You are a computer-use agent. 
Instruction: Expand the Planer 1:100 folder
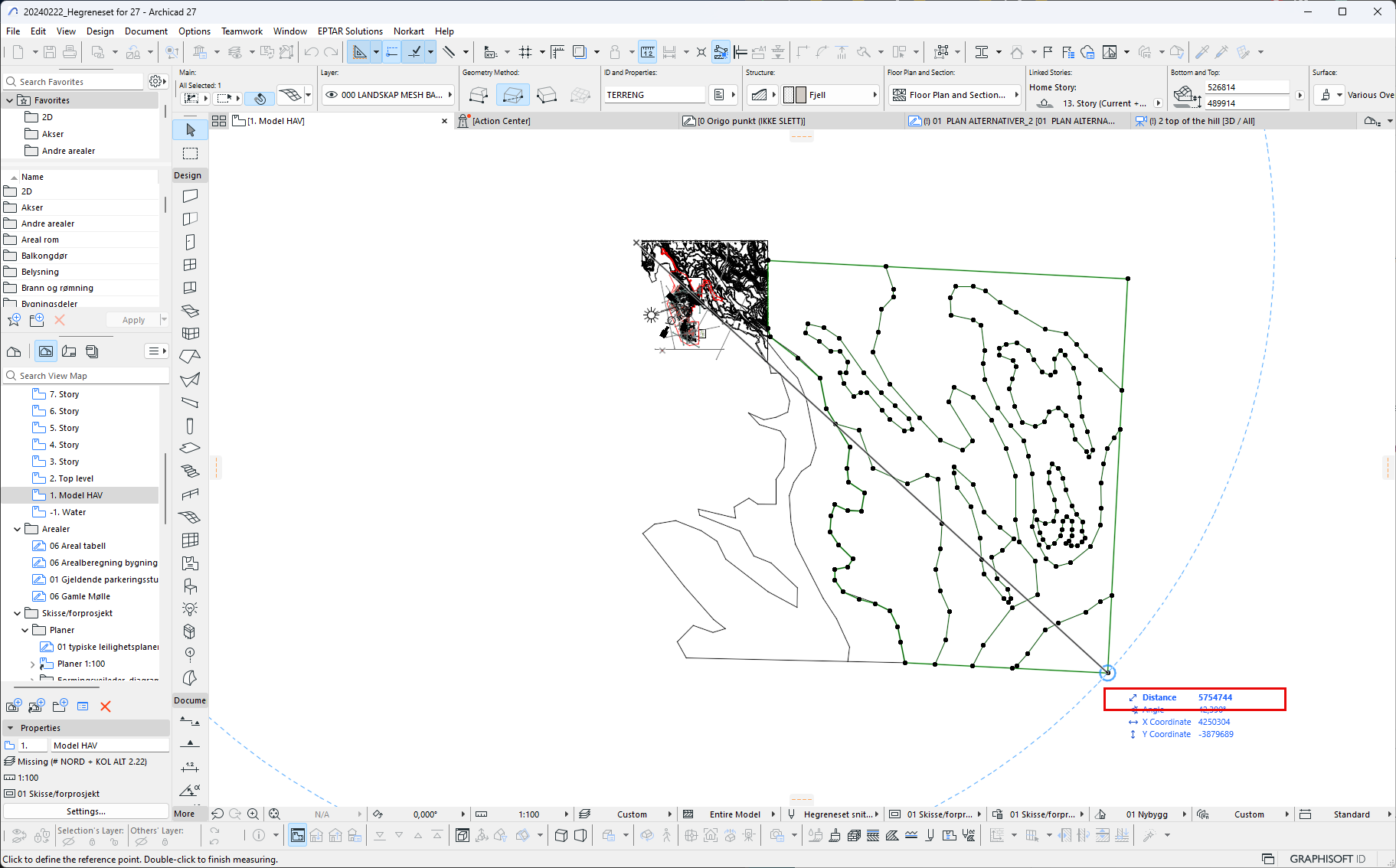point(32,664)
